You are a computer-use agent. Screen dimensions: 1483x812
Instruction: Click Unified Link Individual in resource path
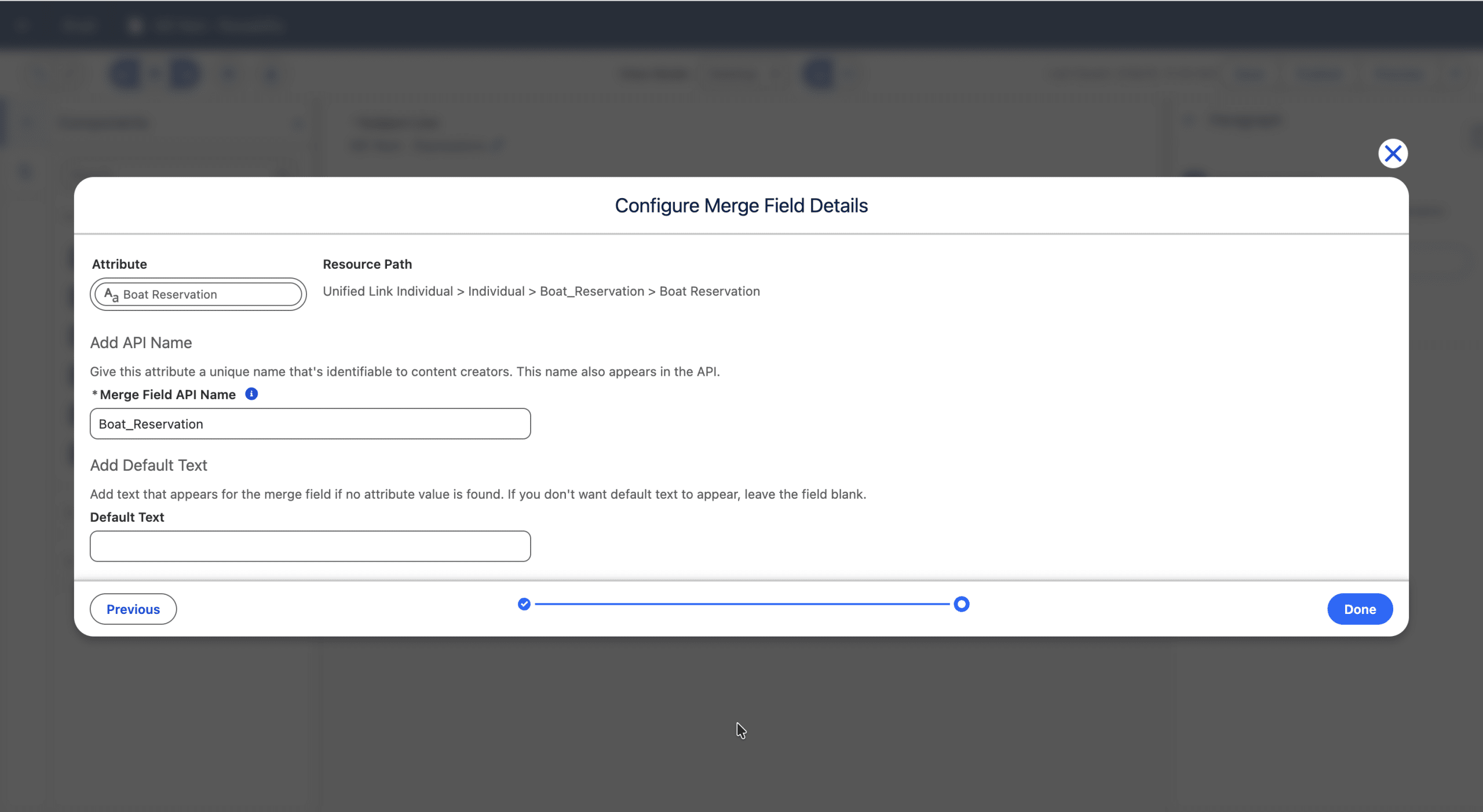tap(388, 291)
